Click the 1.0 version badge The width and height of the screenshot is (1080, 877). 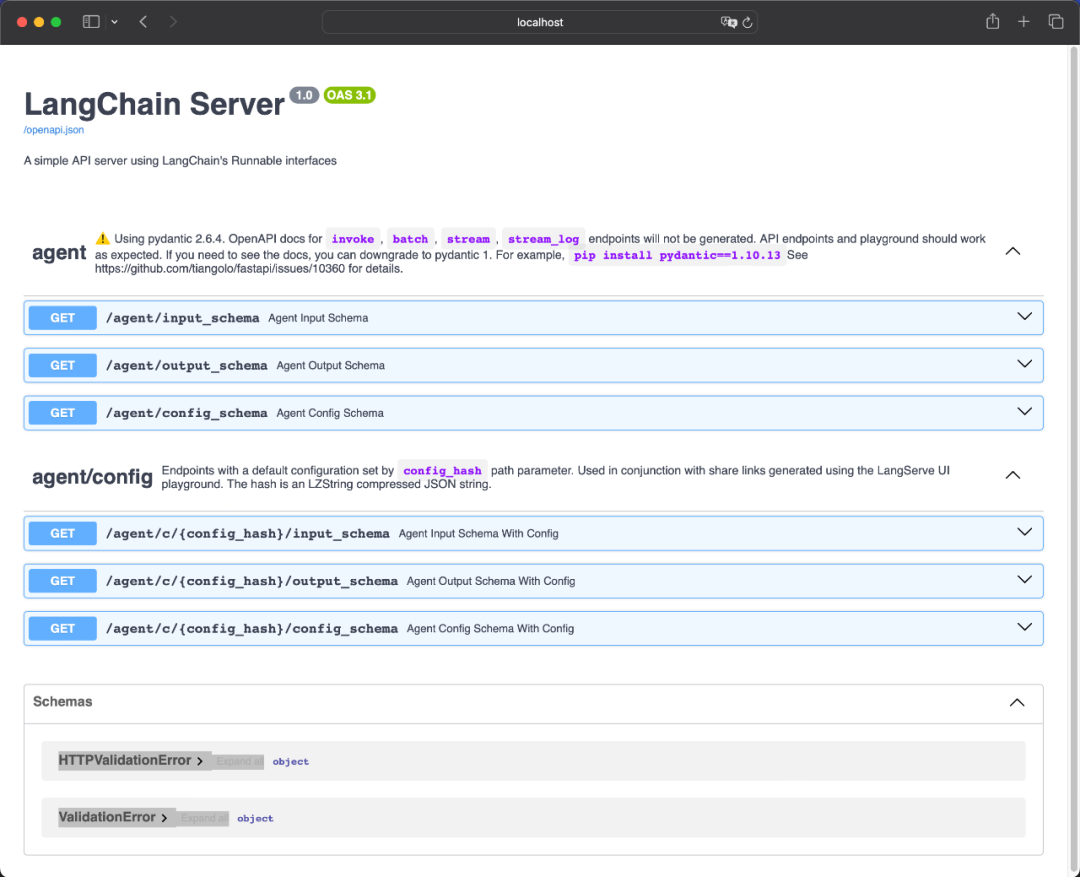pyautogui.click(x=304, y=95)
